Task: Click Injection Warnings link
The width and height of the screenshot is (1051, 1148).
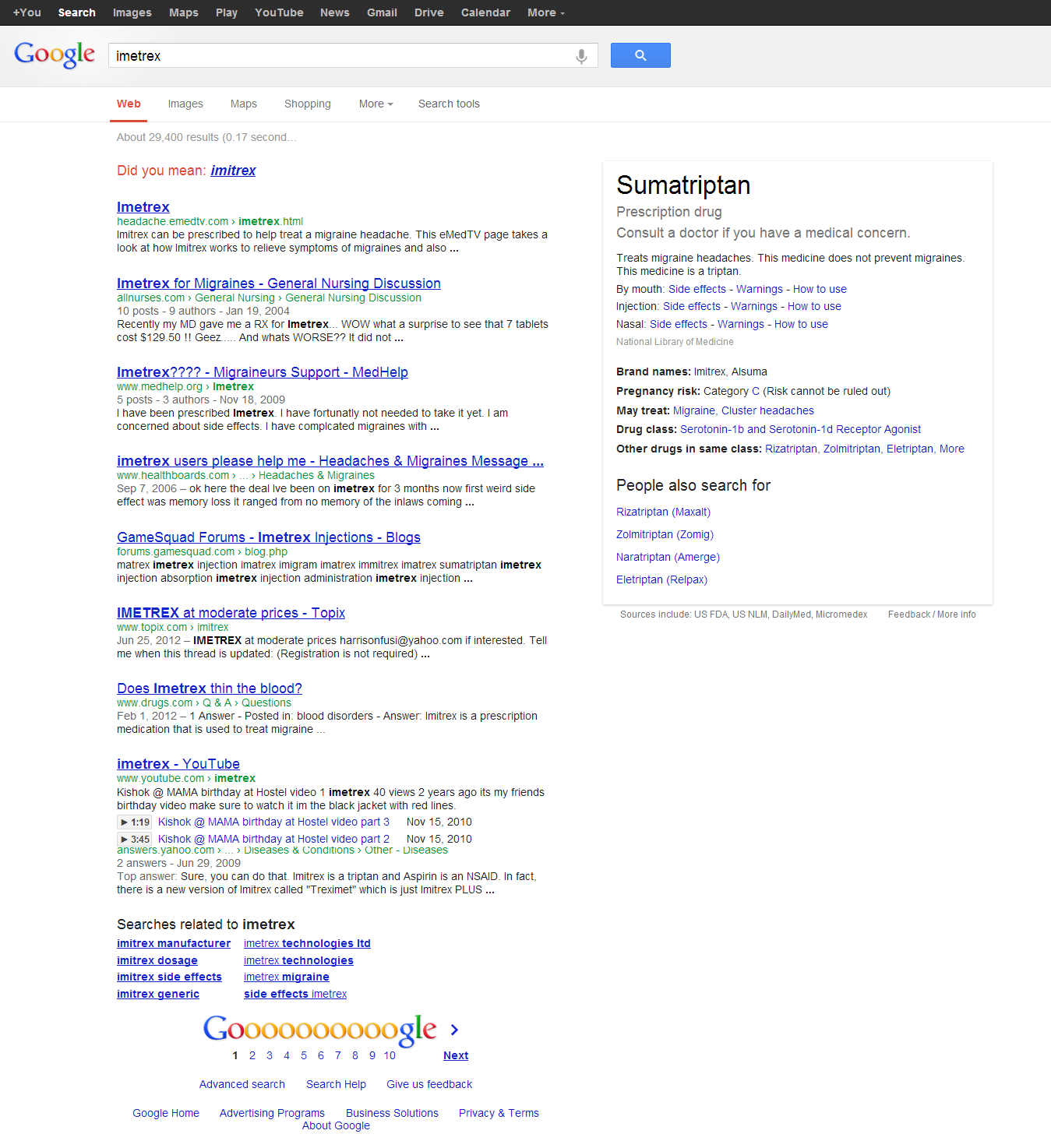Action: point(754,307)
